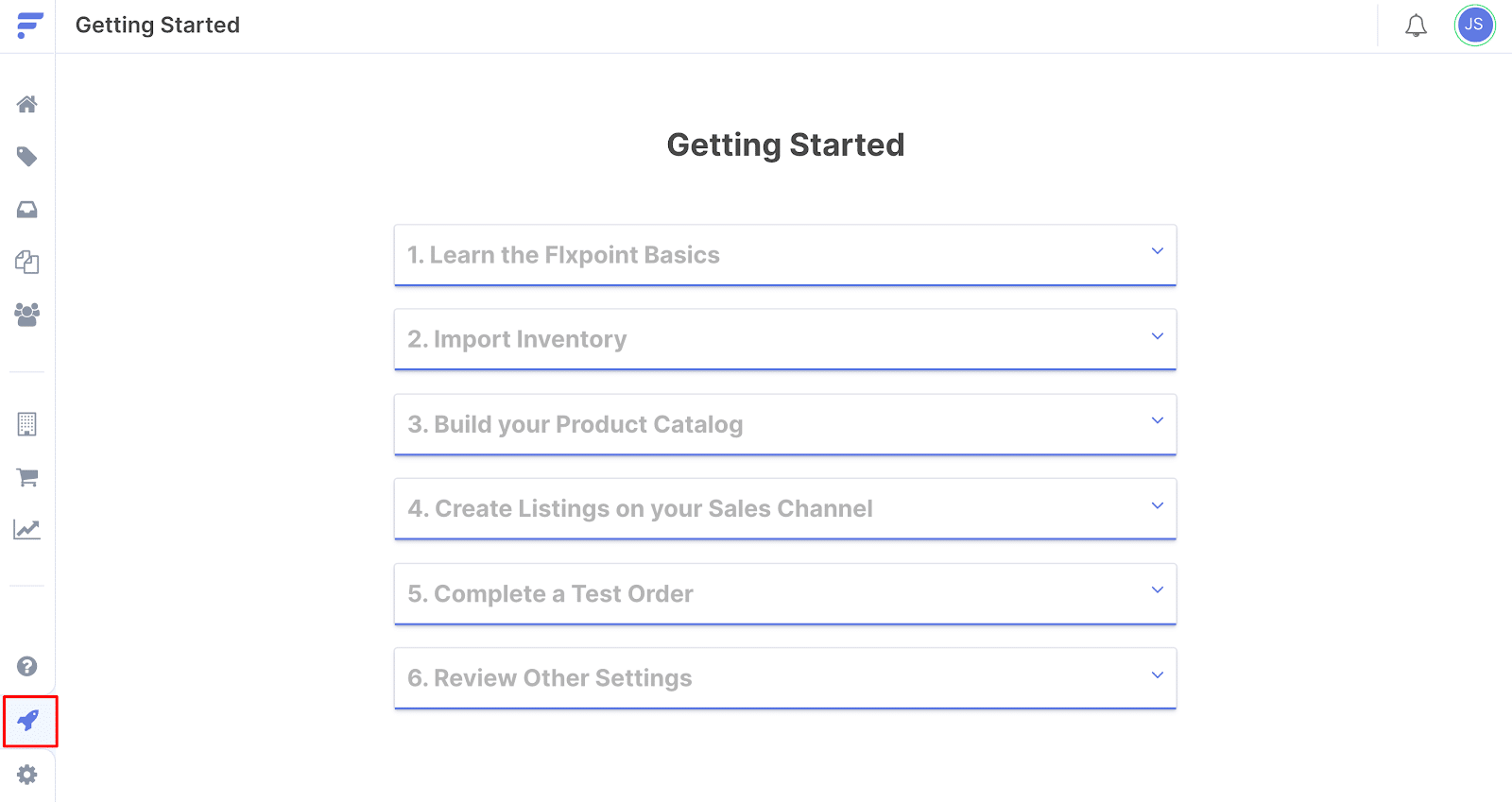This screenshot has height=802, width=1512.
Task: Open the Home dashboard icon
Action: tap(27, 104)
